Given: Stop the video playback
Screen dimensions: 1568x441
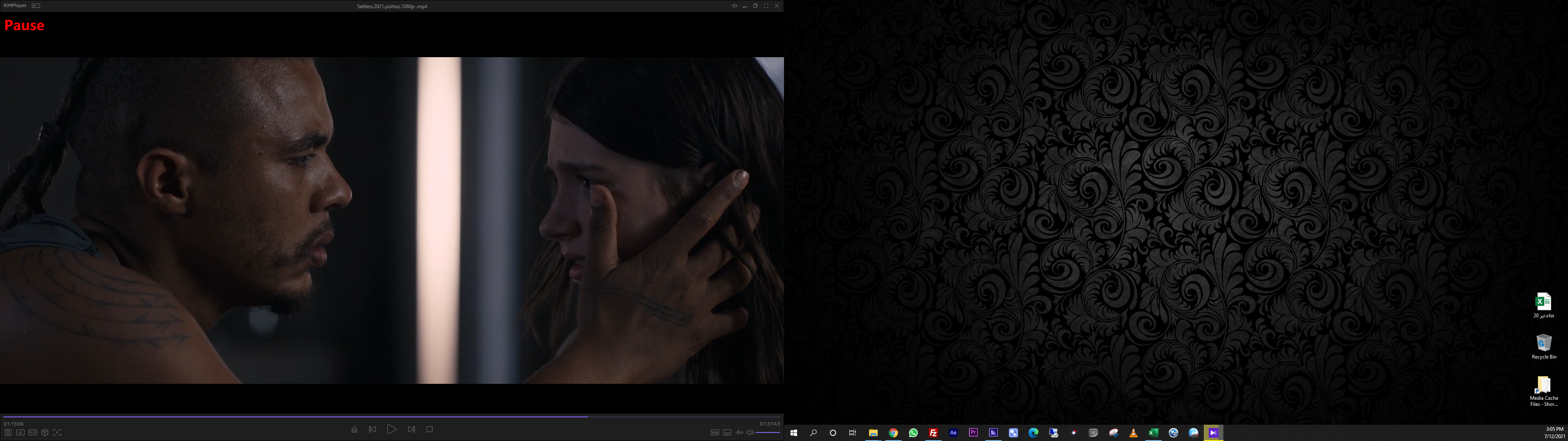Looking at the screenshot, I should click(430, 430).
